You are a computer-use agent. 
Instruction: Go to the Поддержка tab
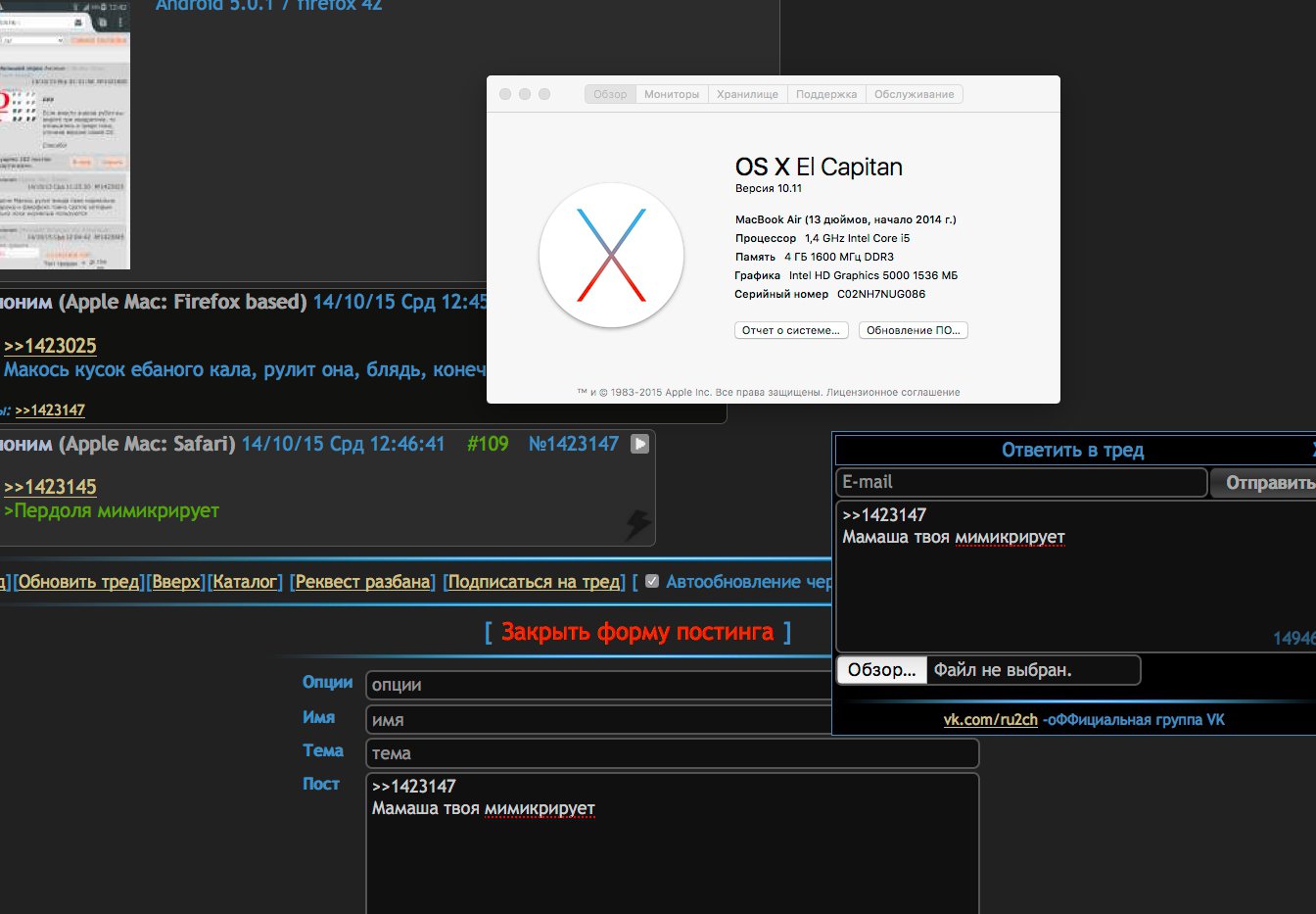click(x=826, y=94)
